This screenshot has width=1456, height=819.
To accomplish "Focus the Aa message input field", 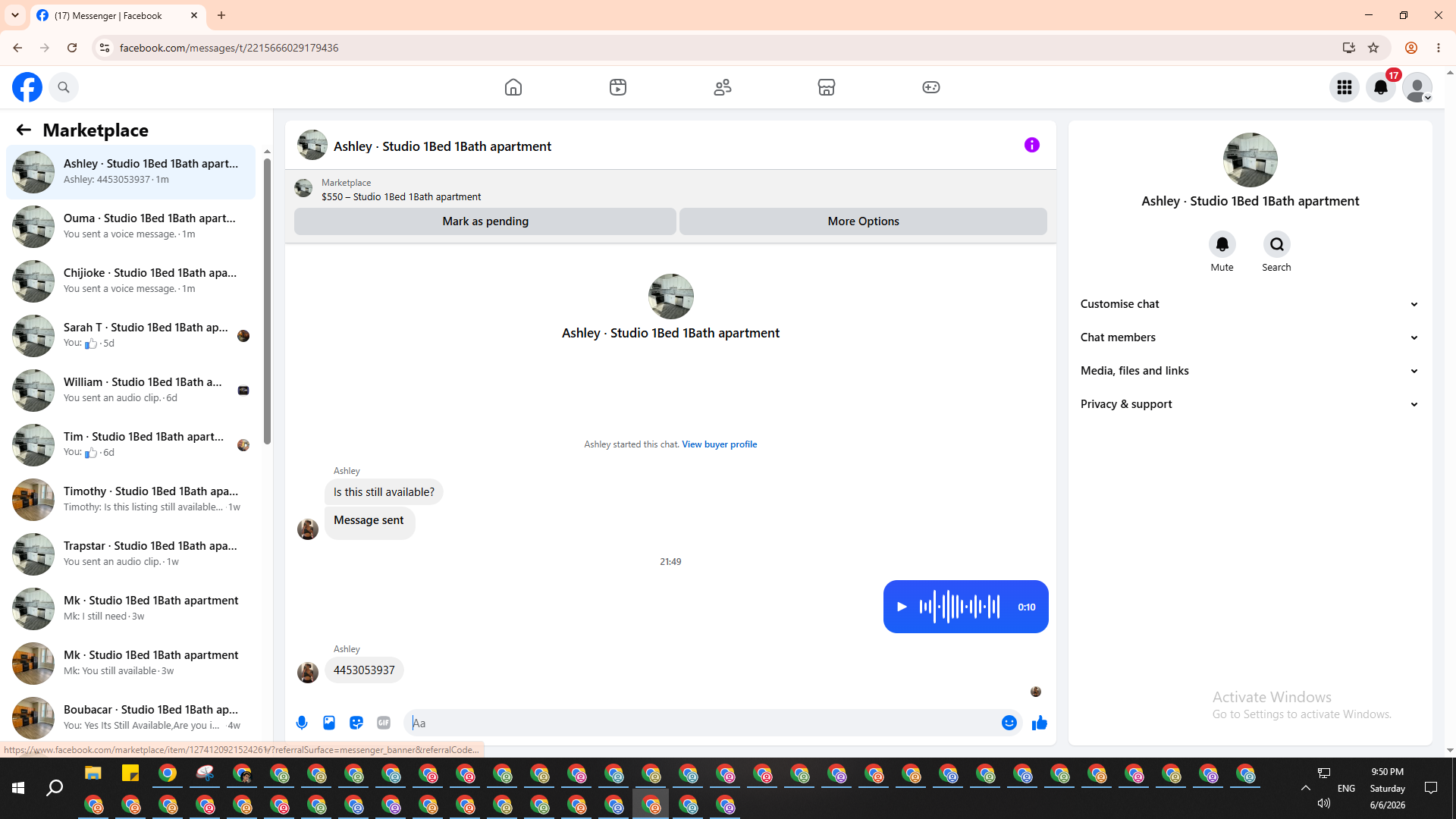I will pos(701,723).
